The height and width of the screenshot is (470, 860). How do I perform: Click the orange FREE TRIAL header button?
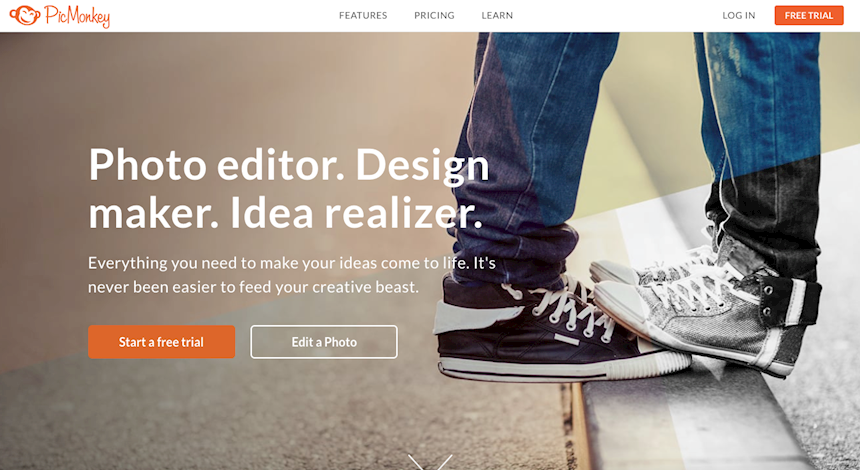(x=808, y=15)
